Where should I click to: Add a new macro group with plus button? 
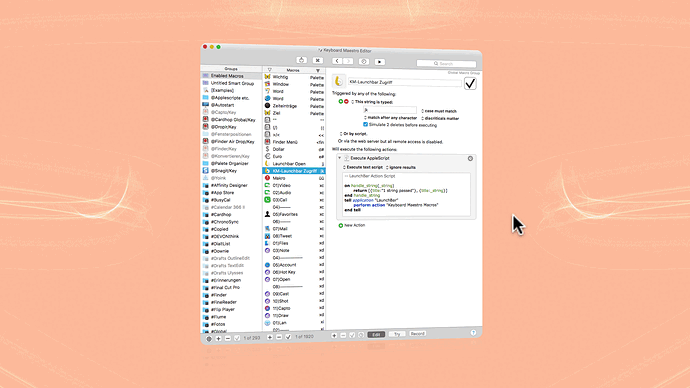218,338
